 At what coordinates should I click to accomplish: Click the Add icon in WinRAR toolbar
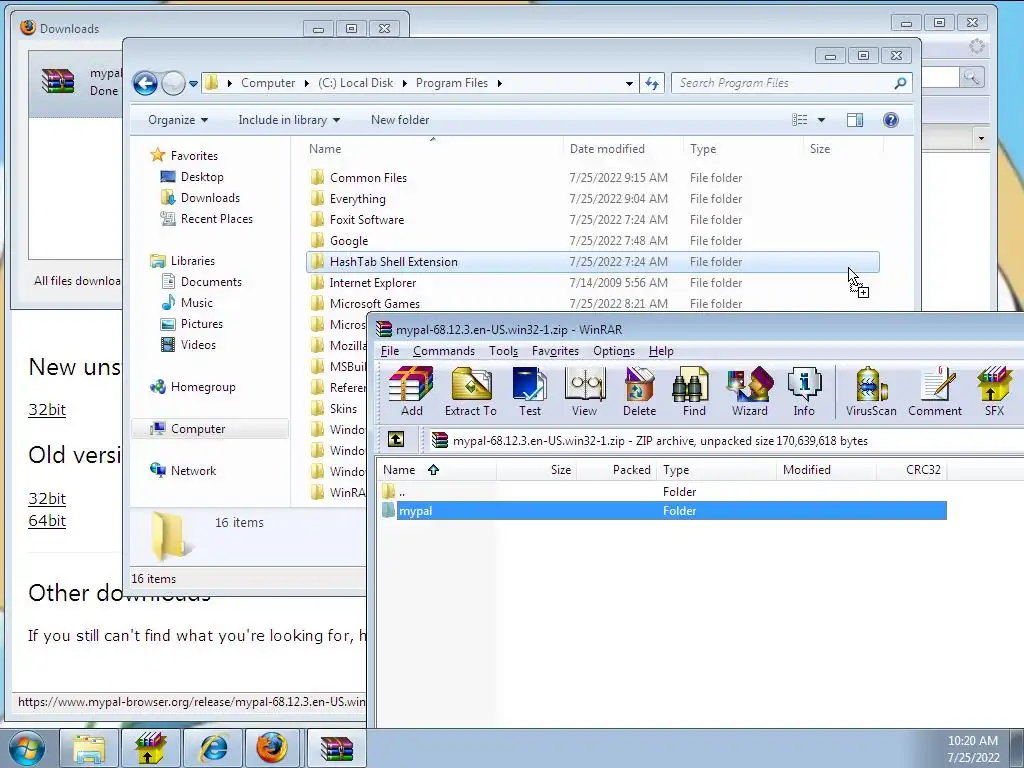pos(411,391)
